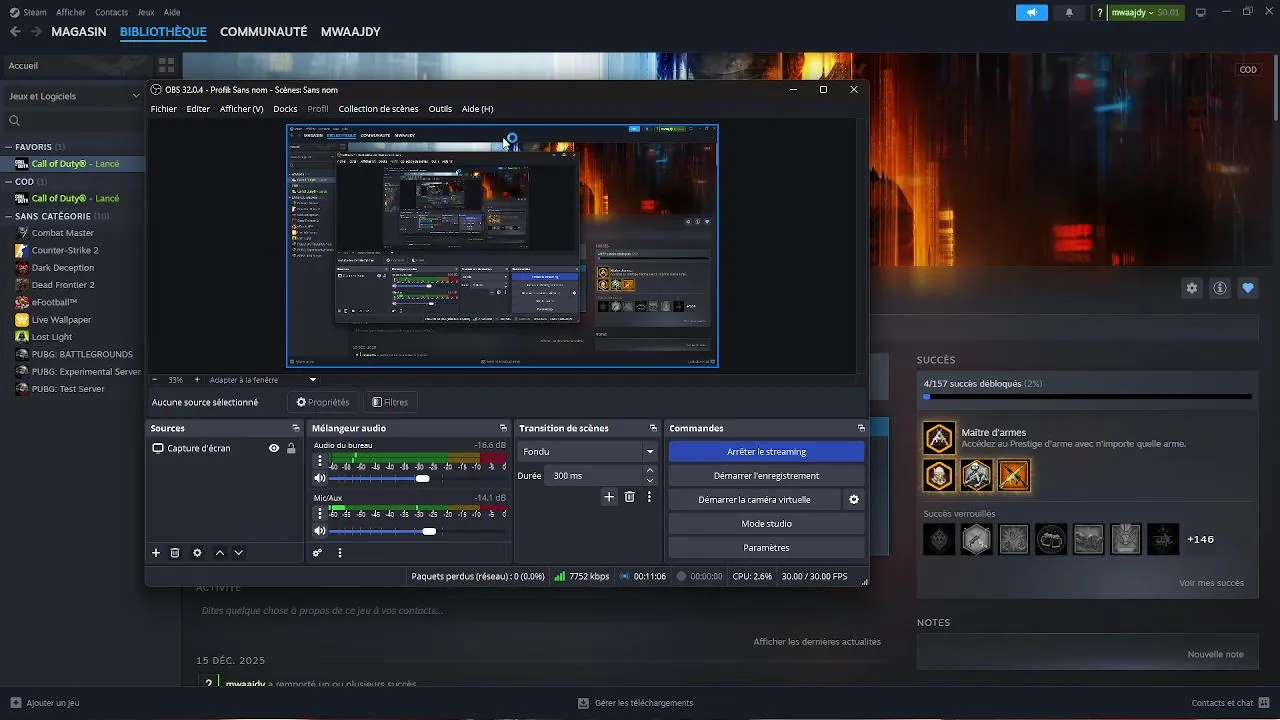Open audio mixer menu three-dots at panel bottom

click(x=340, y=553)
